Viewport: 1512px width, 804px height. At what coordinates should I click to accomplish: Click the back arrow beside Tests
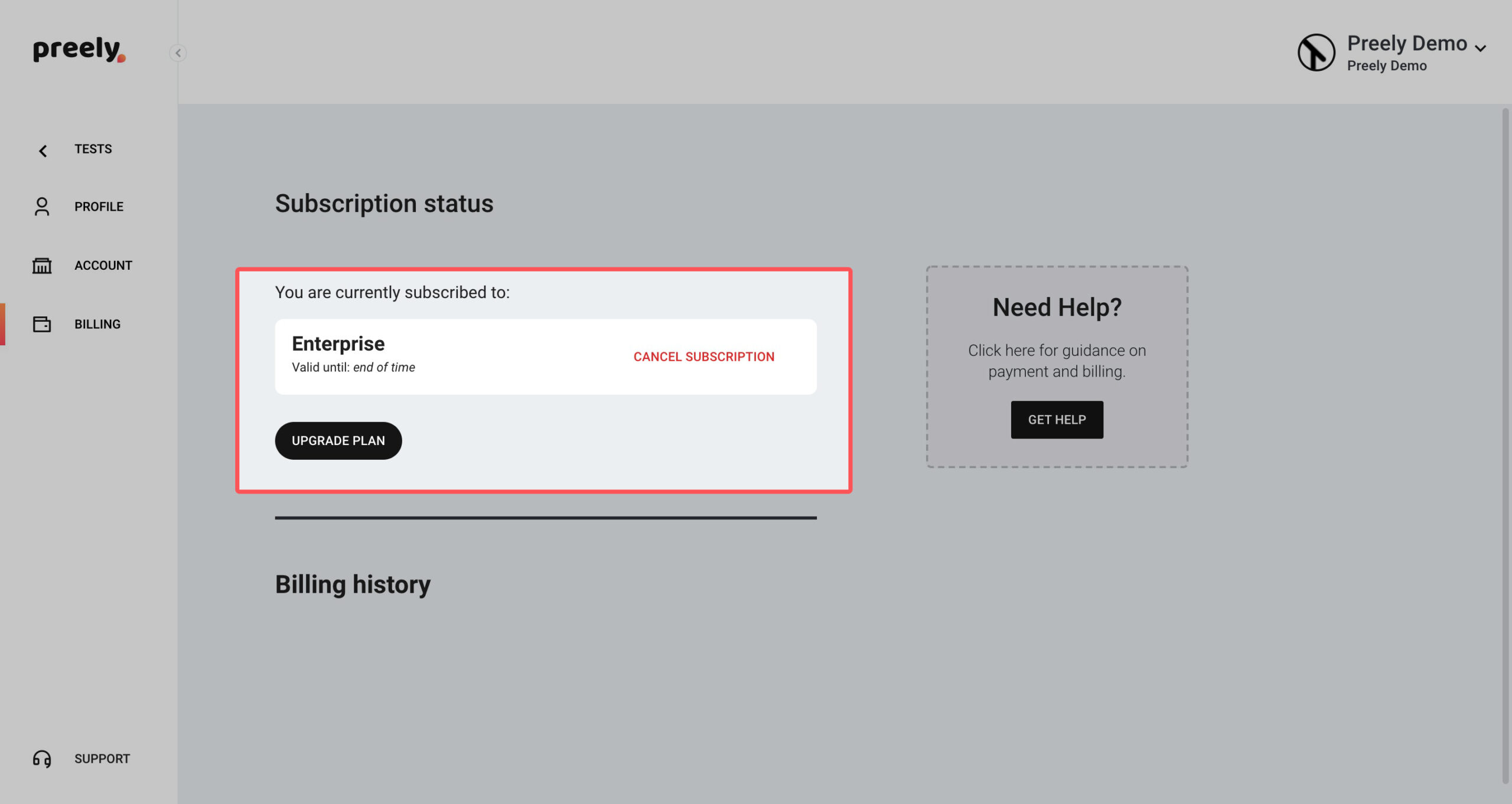tap(43, 151)
